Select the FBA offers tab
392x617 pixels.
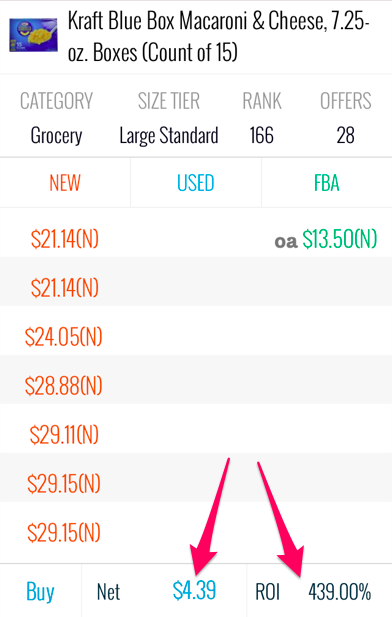(326, 183)
